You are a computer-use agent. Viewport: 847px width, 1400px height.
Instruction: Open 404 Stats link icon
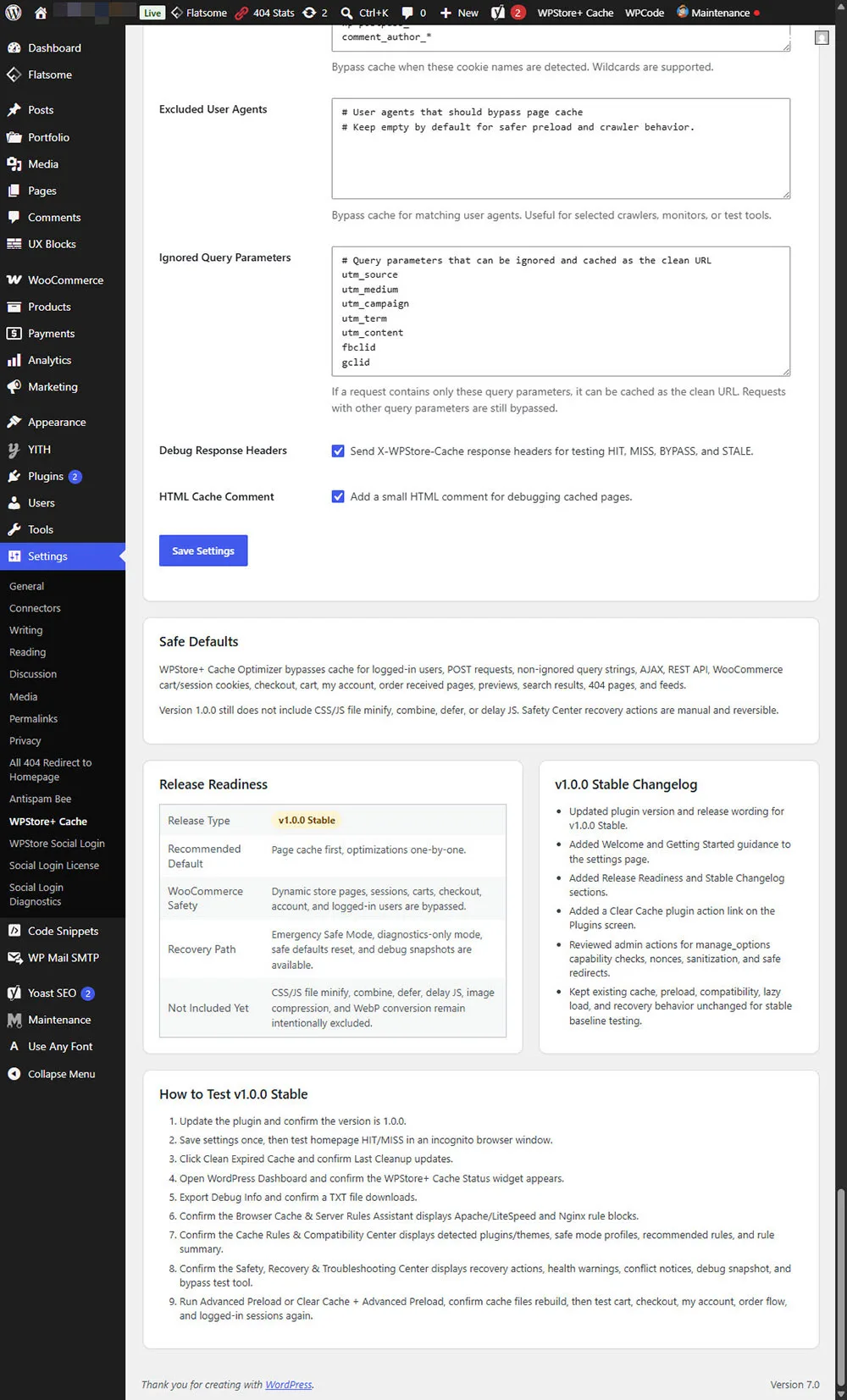[x=241, y=13]
